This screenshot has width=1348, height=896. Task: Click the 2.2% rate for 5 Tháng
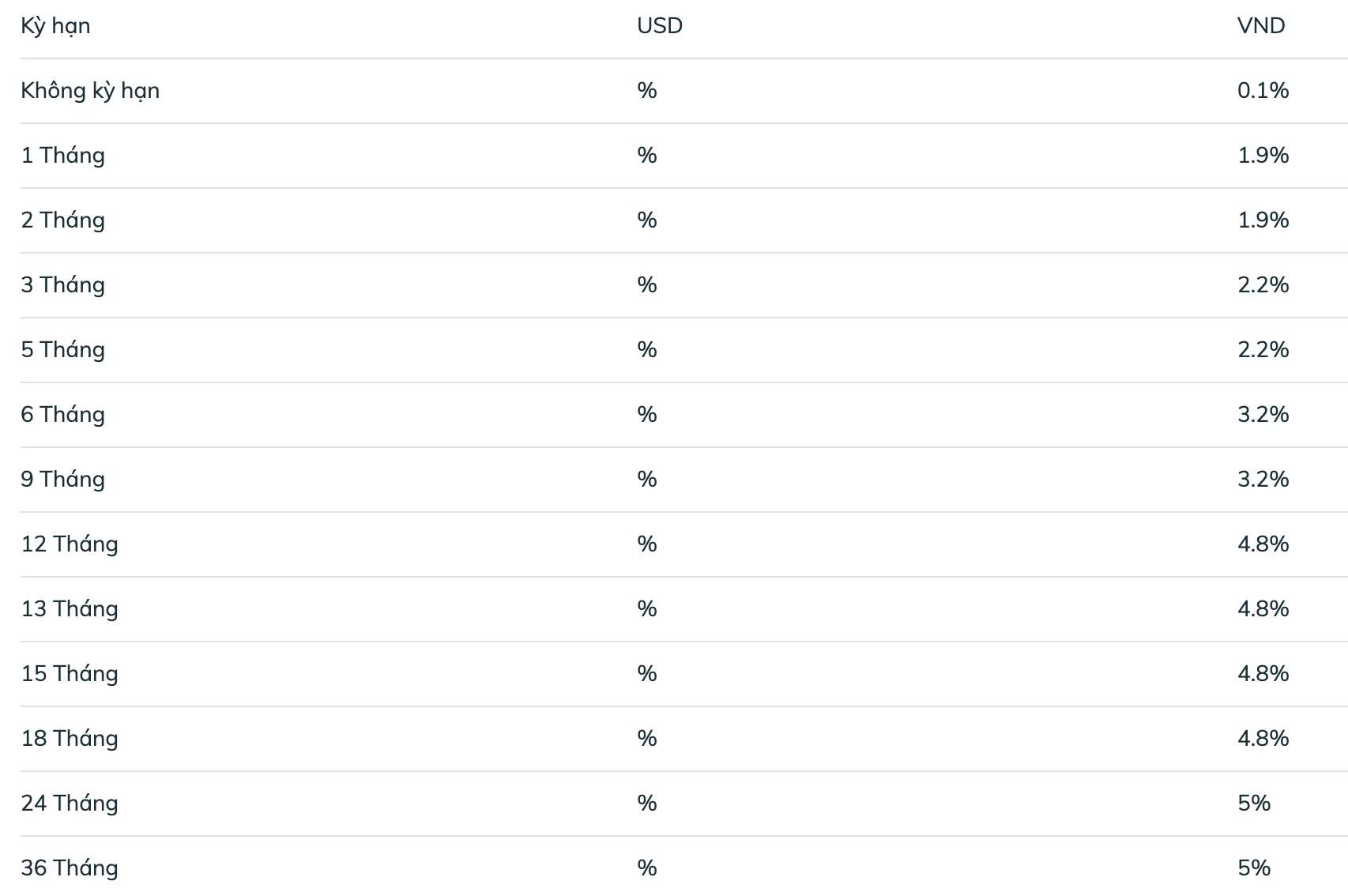[x=1263, y=350]
